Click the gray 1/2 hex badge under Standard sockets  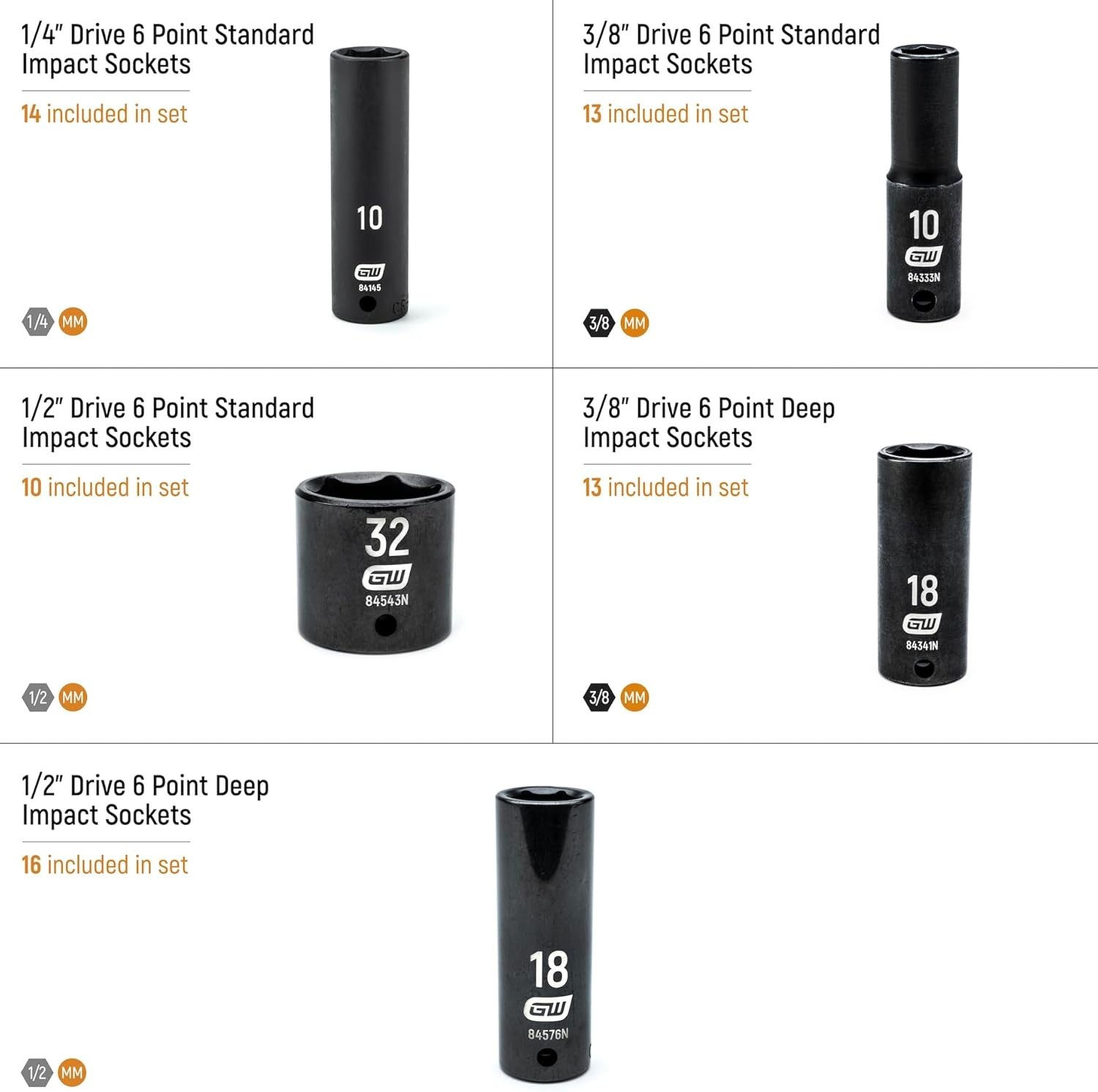37,698
